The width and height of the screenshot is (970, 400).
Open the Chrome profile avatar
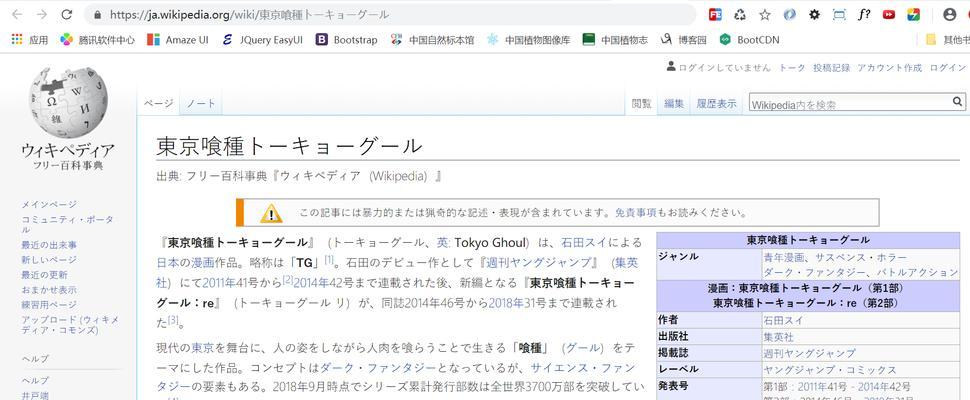[x=950, y=14]
